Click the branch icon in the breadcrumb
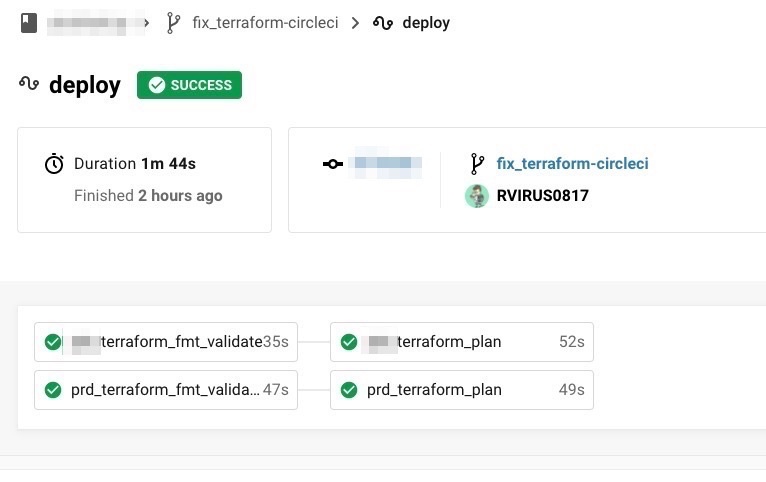This screenshot has width=766, height=482. [173, 22]
